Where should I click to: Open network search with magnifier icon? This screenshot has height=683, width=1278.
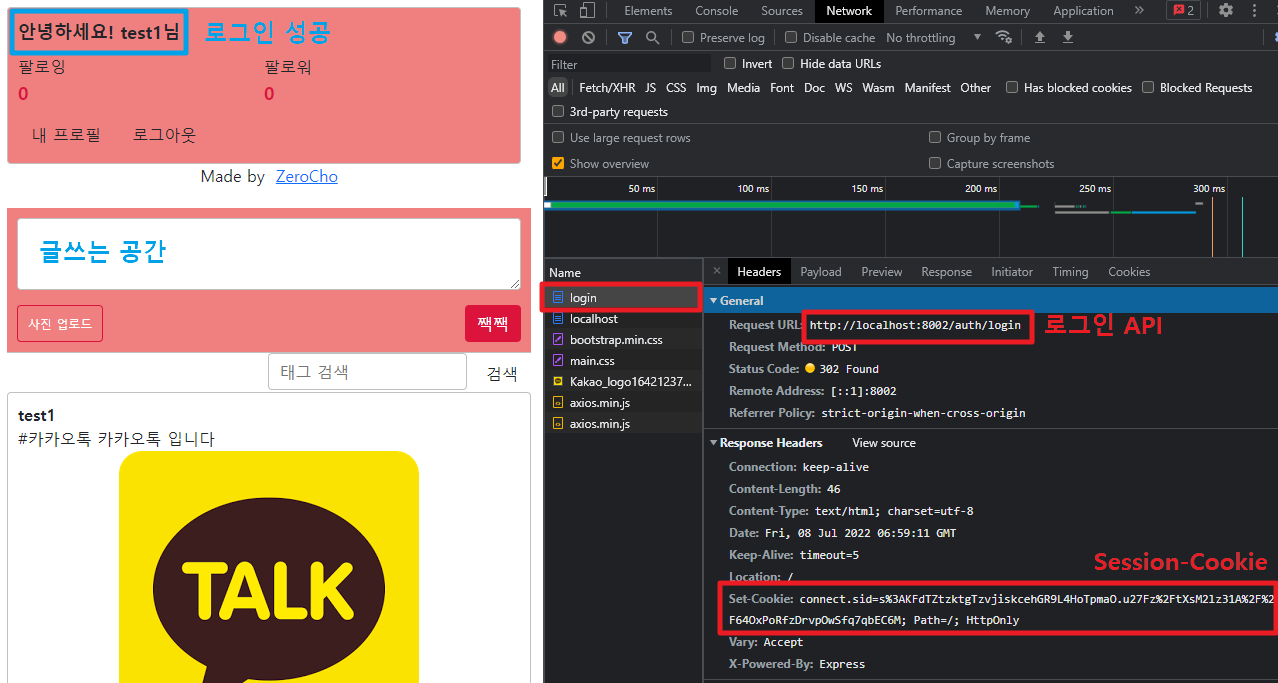click(x=652, y=37)
